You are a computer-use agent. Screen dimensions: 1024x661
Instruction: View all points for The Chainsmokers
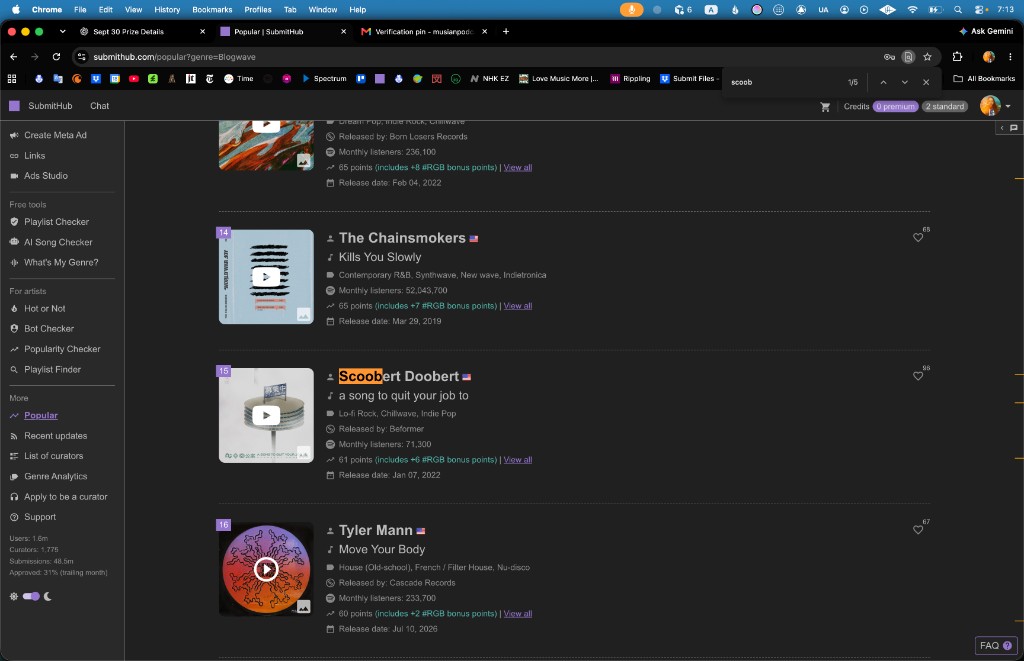click(517, 306)
